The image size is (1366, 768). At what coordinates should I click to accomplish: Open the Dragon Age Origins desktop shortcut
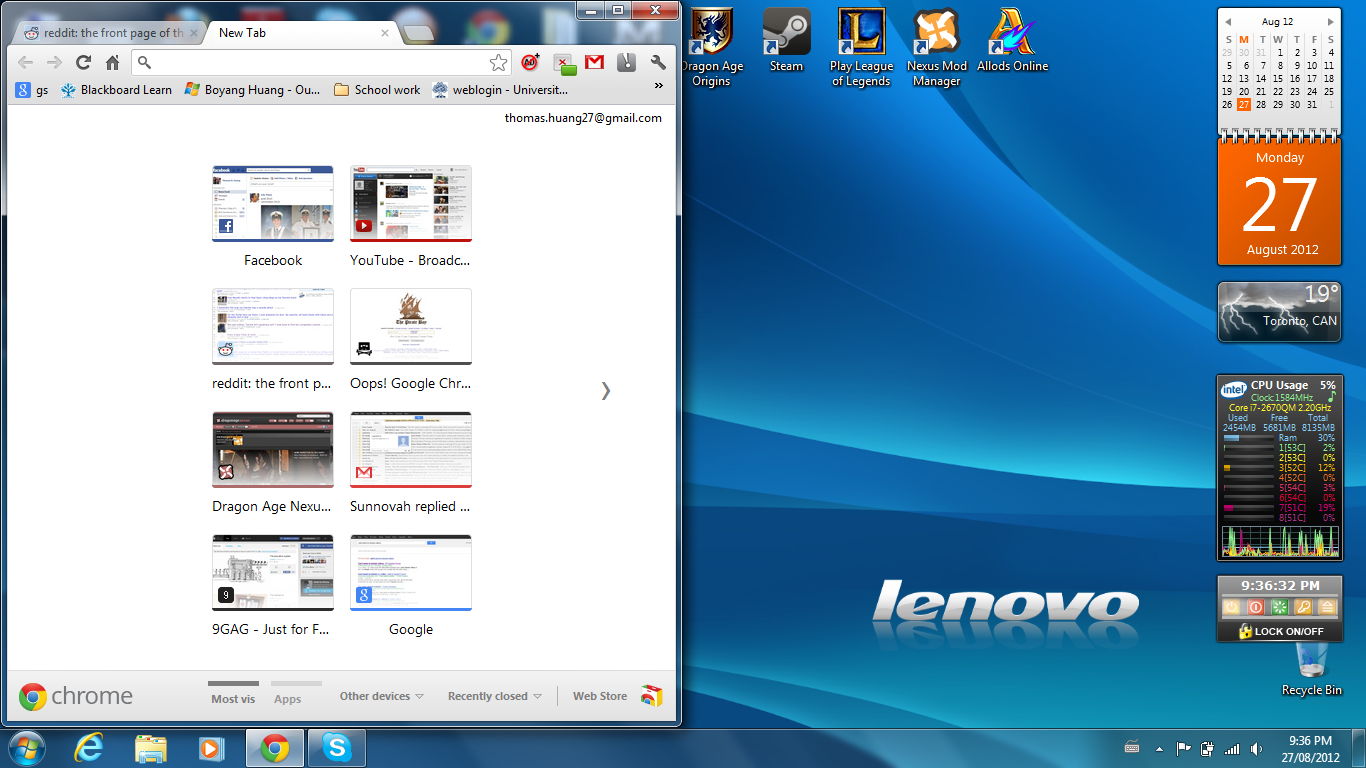point(711,48)
